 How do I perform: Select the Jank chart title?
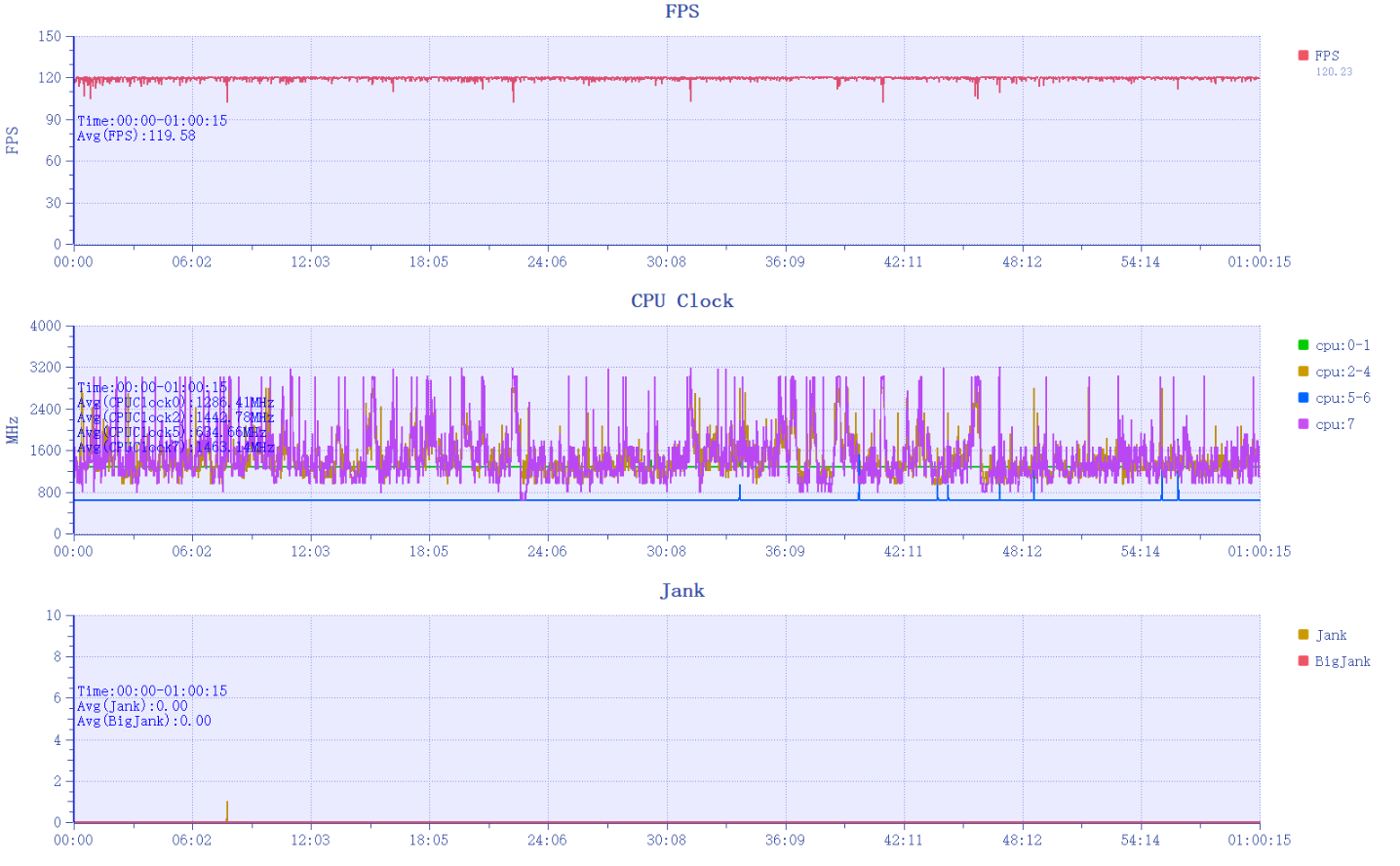[682, 591]
